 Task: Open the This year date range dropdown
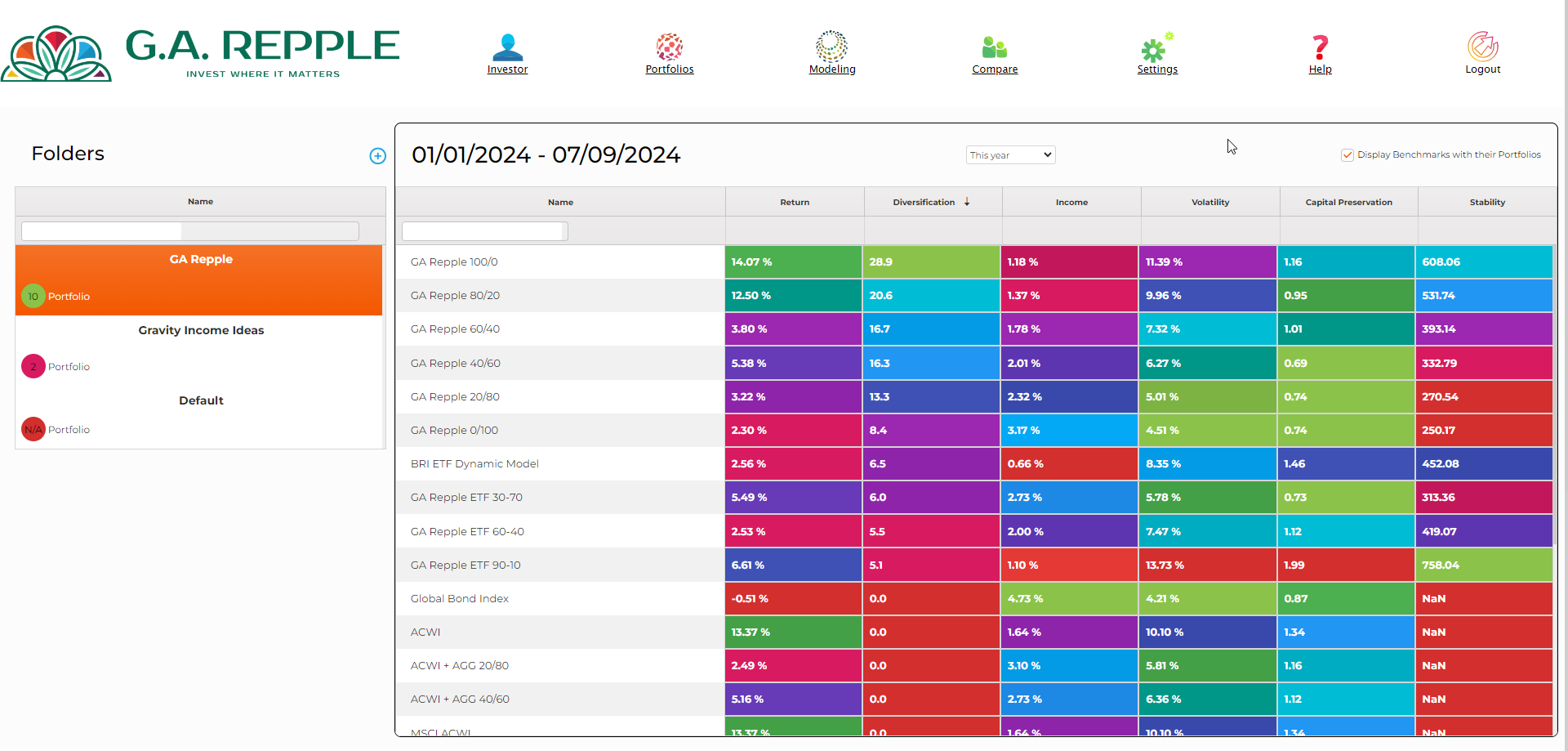1010,155
